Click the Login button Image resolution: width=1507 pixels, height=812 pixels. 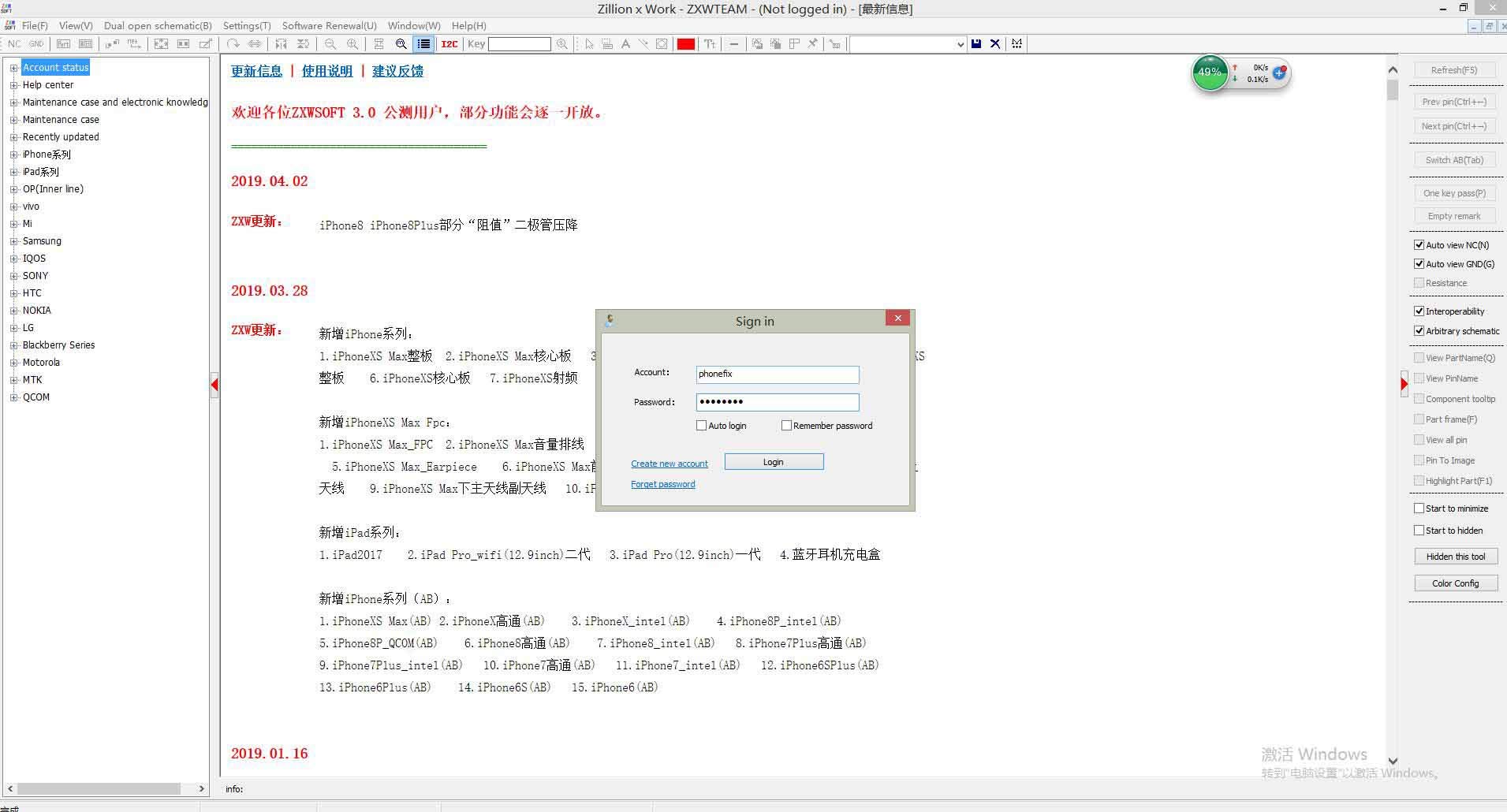coord(773,461)
